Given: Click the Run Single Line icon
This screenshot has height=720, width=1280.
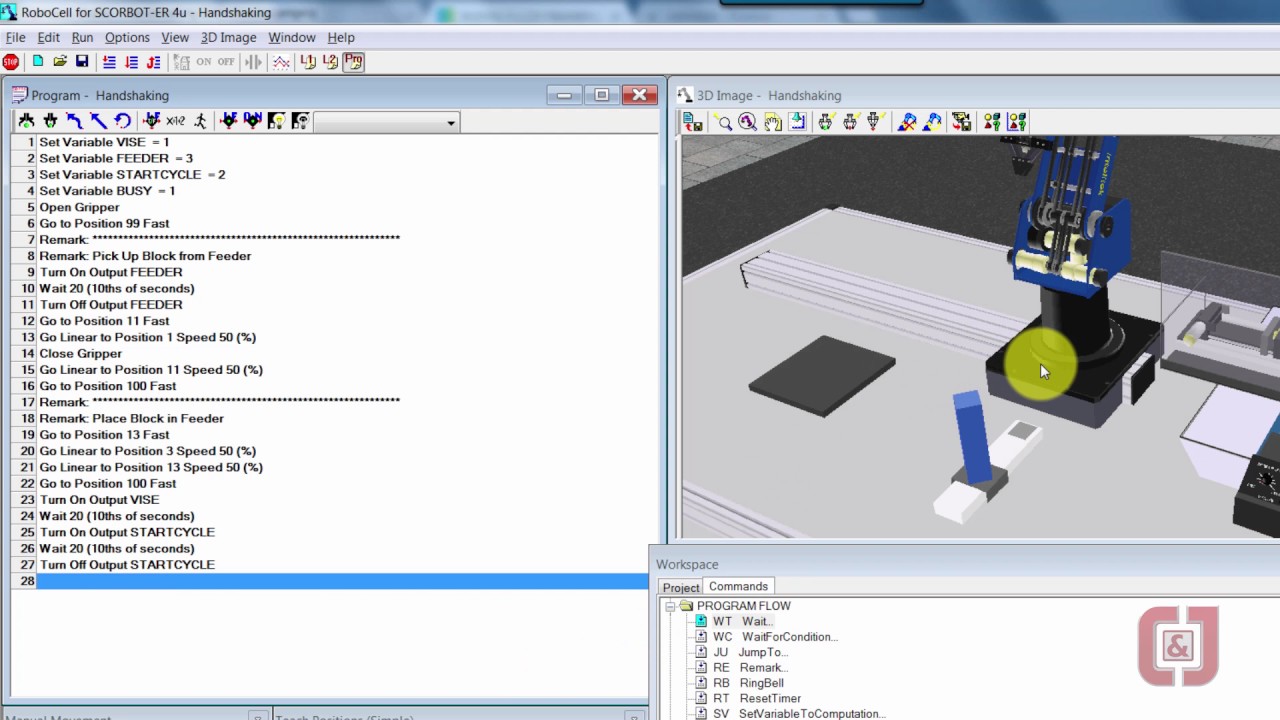Looking at the screenshot, I should tap(109, 62).
